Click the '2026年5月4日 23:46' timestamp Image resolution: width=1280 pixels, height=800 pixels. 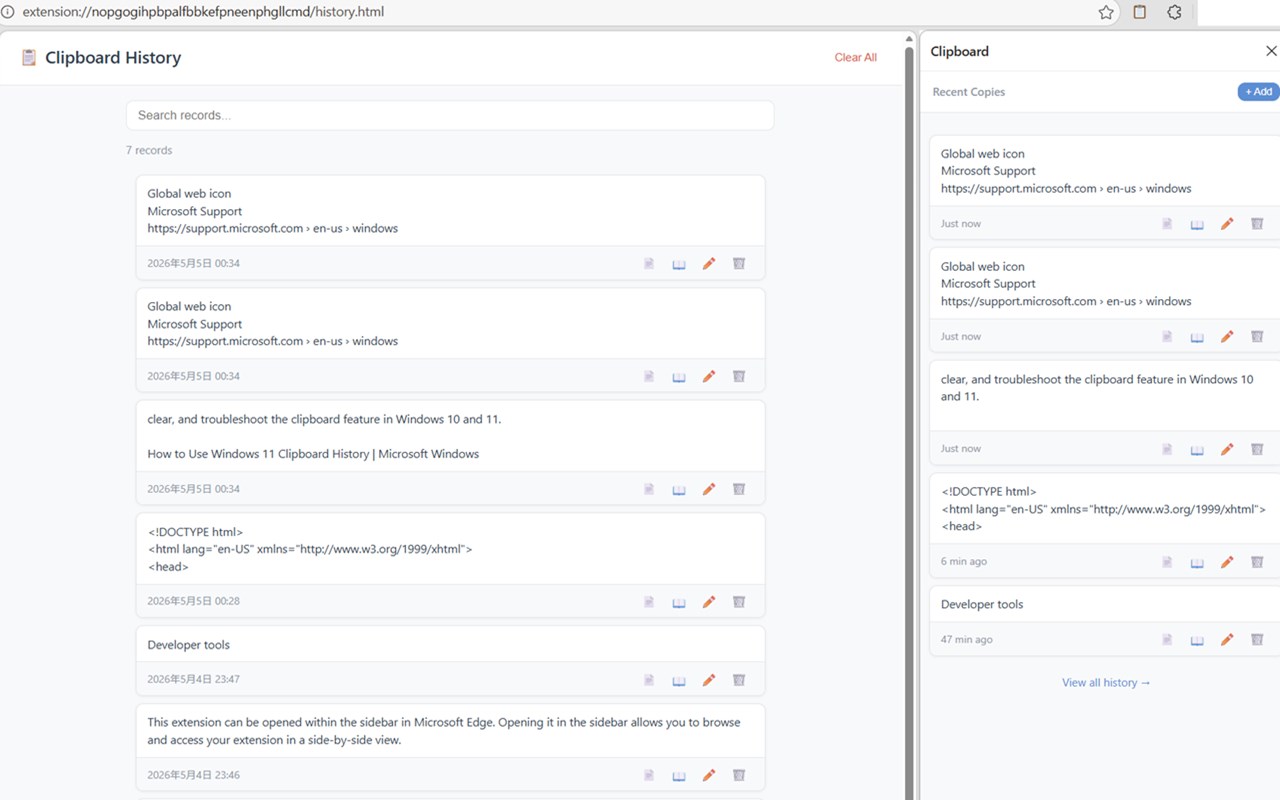click(x=193, y=775)
